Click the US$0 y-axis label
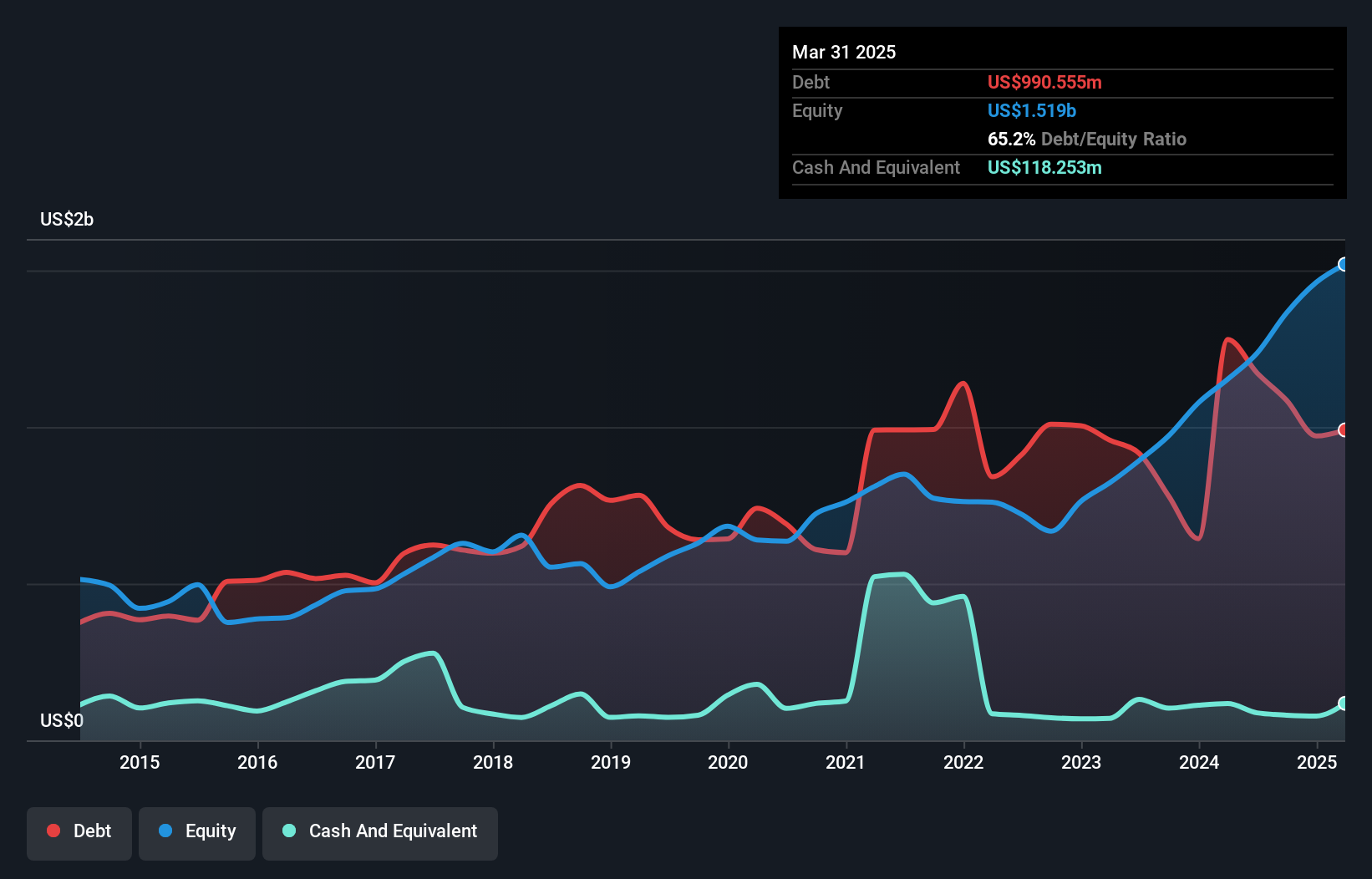This screenshot has width=1372, height=879. 62,720
